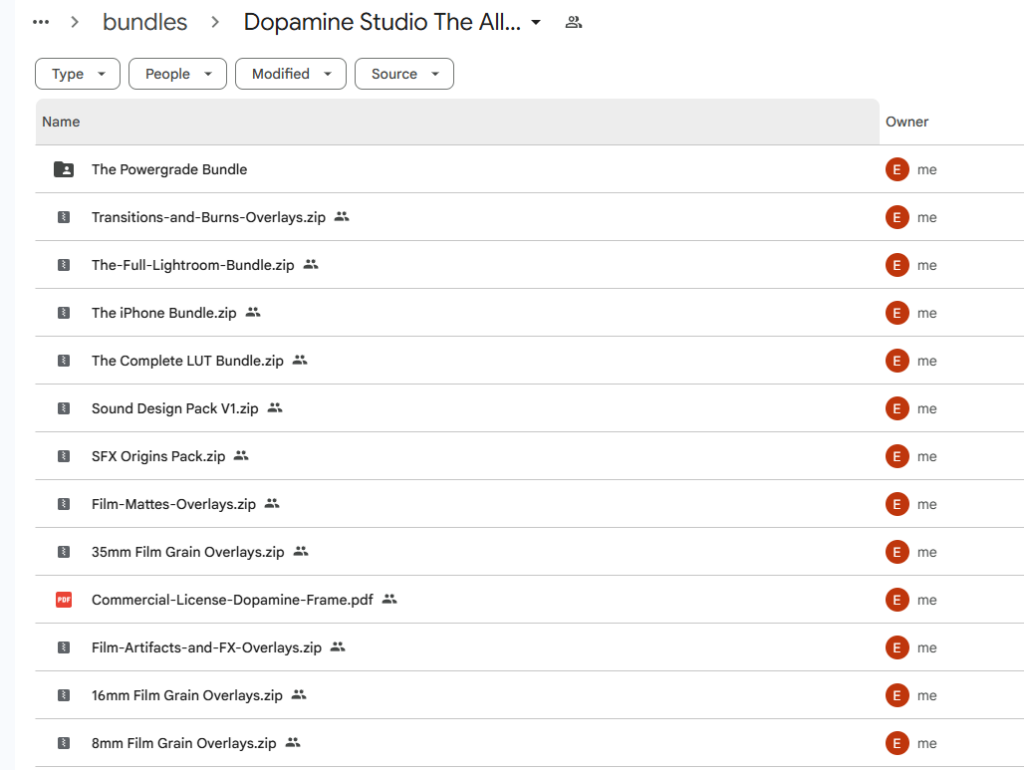Image resolution: width=1024 pixels, height=770 pixels.
Task: Open the Type filter dropdown
Action: 78,74
